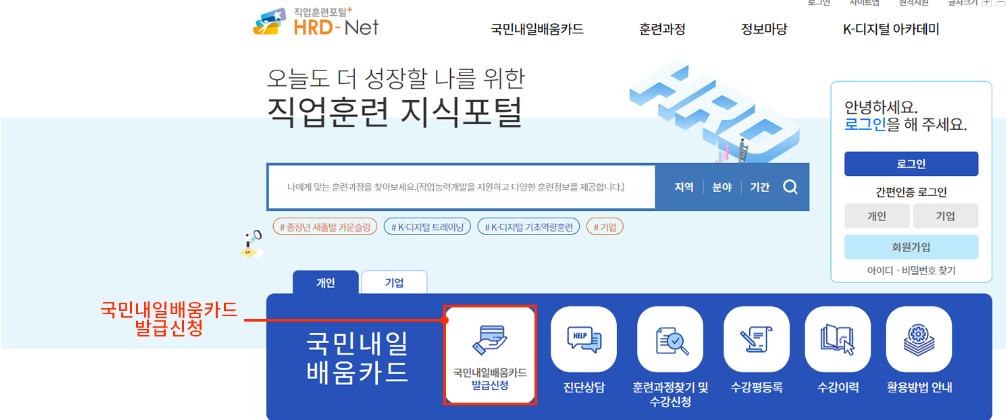
Task: Open the 국민내일배움카드 top menu
Action: click(537, 29)
